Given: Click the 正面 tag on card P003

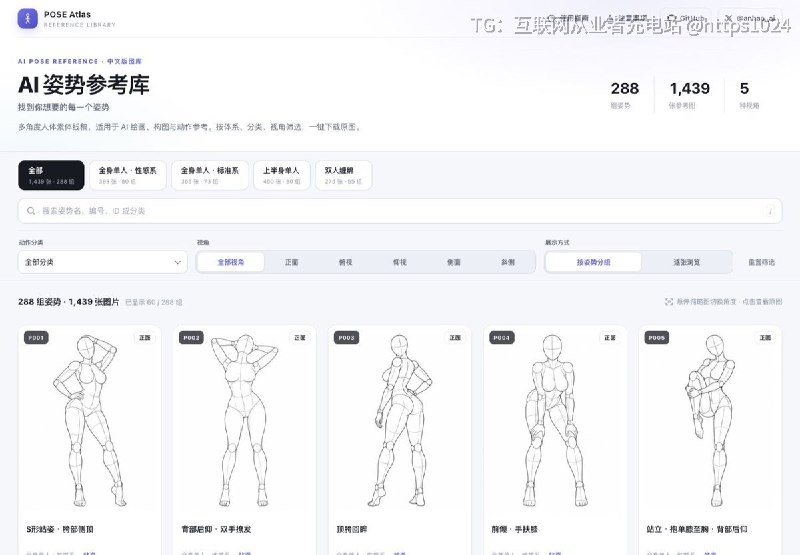Looking at the screenshot, I should [455, 338].
